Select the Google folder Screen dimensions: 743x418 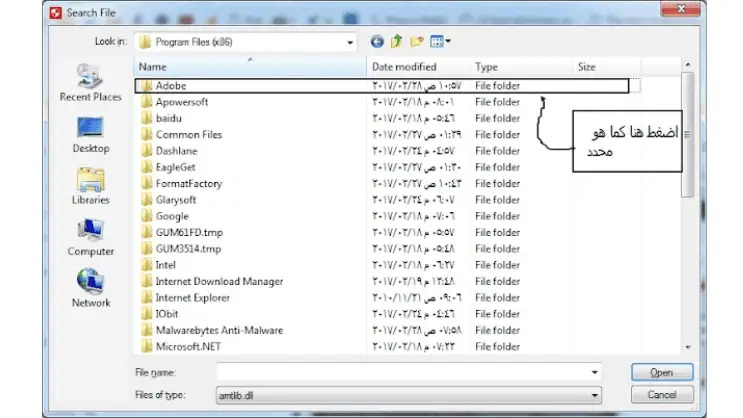pos(172,216)
